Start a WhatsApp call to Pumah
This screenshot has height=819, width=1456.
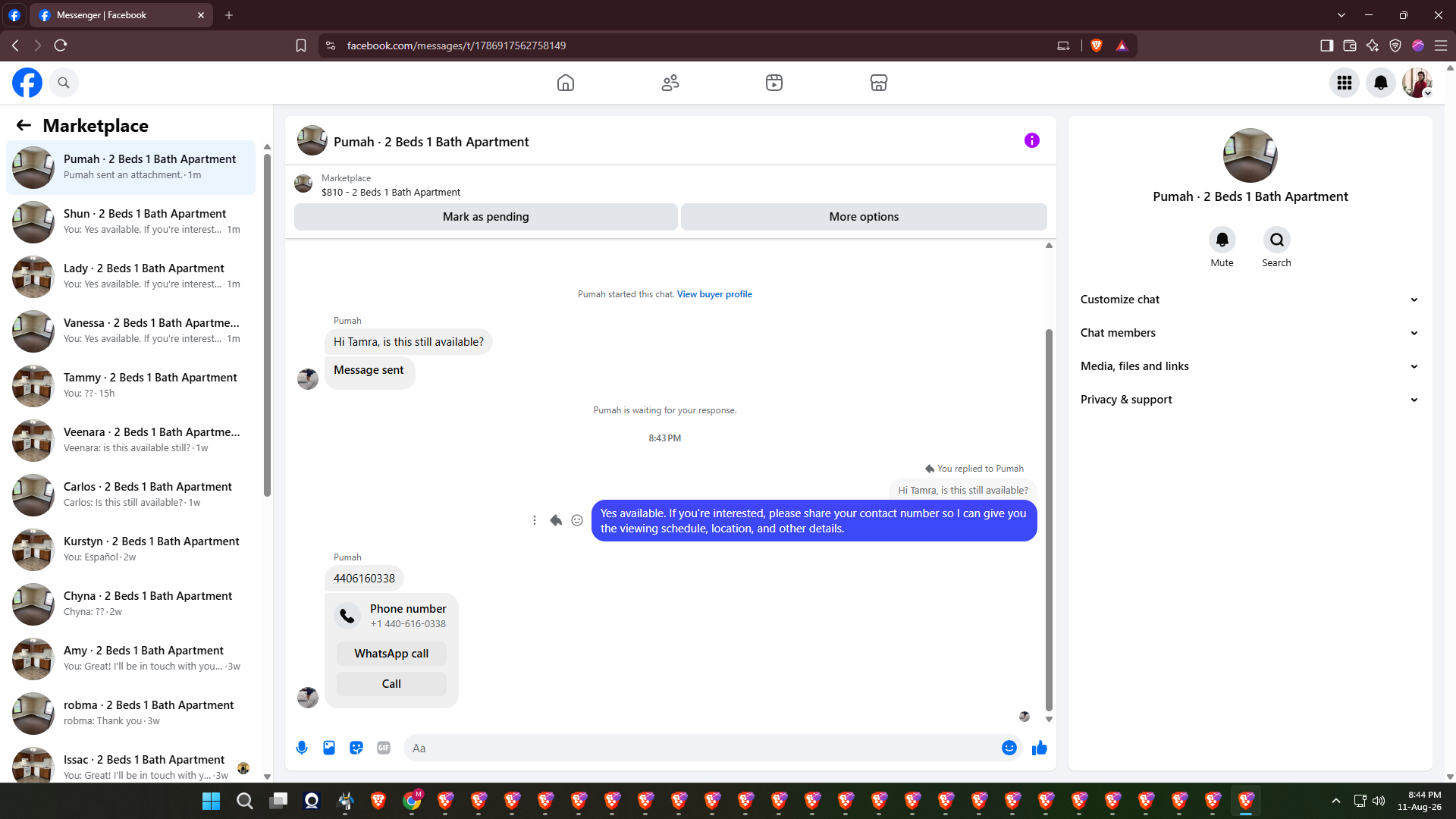tap(391, 654)
